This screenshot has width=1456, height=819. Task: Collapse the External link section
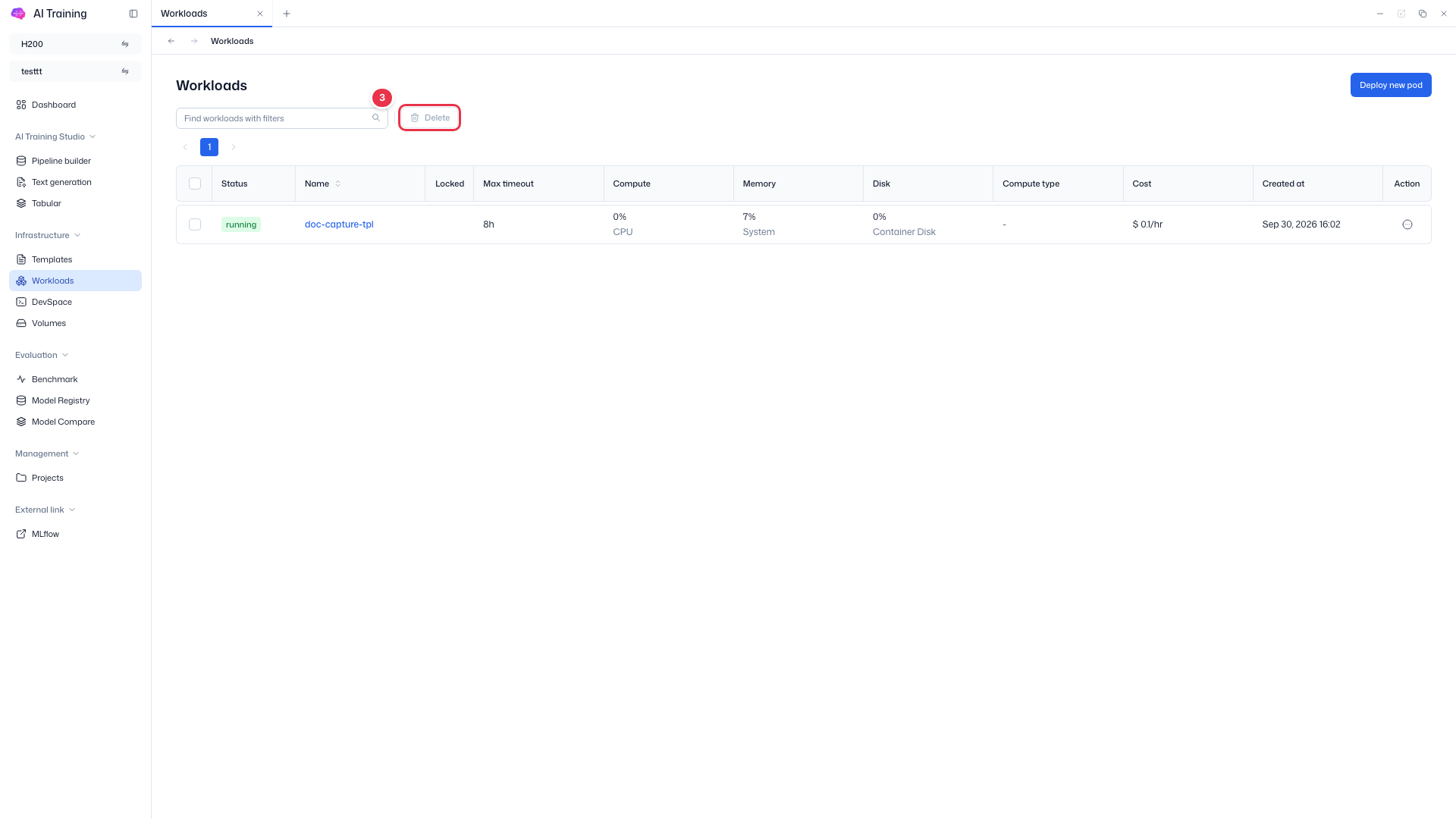tap(45, 510)
